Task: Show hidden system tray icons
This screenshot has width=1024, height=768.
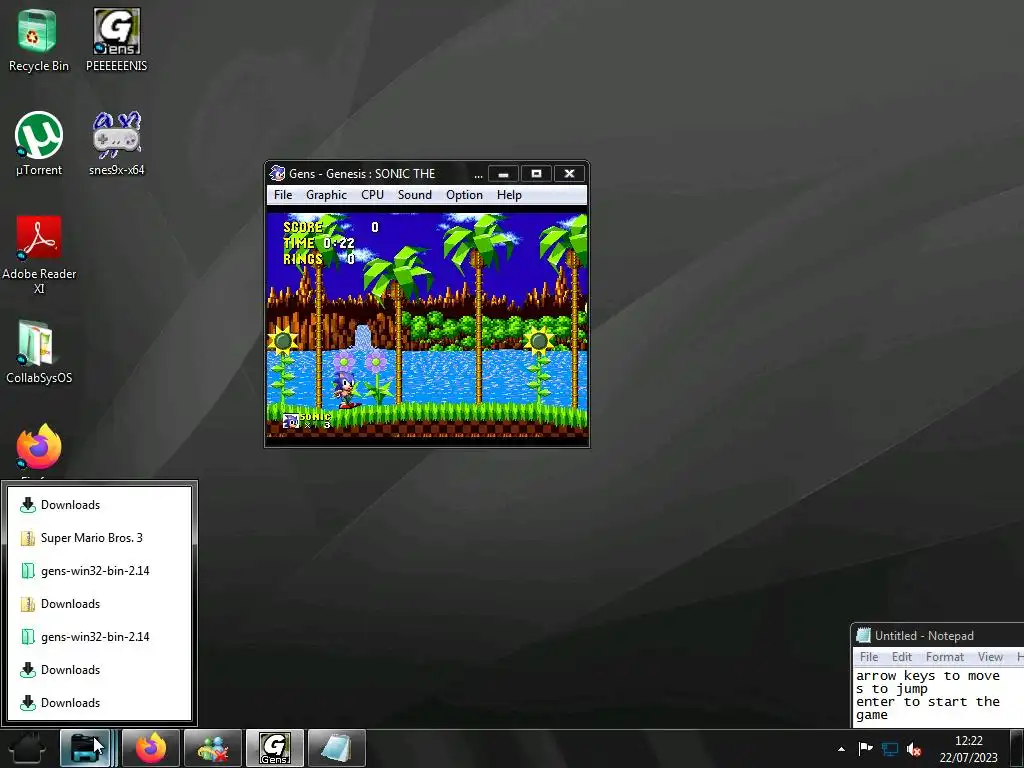Action: (x=841, y=749)
